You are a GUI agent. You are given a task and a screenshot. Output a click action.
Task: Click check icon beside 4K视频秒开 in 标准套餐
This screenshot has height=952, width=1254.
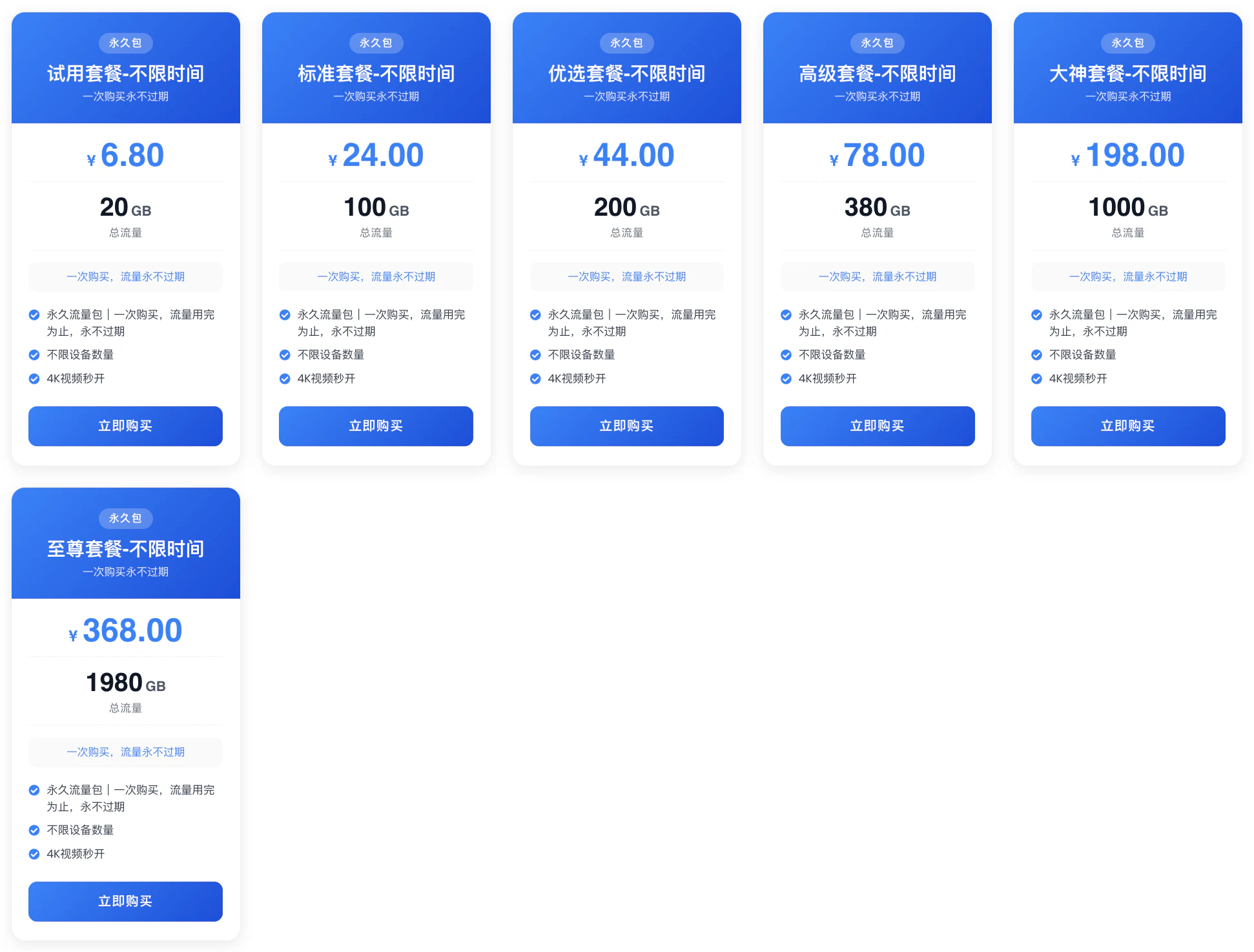pyautogui.click(x=285, y=378)
